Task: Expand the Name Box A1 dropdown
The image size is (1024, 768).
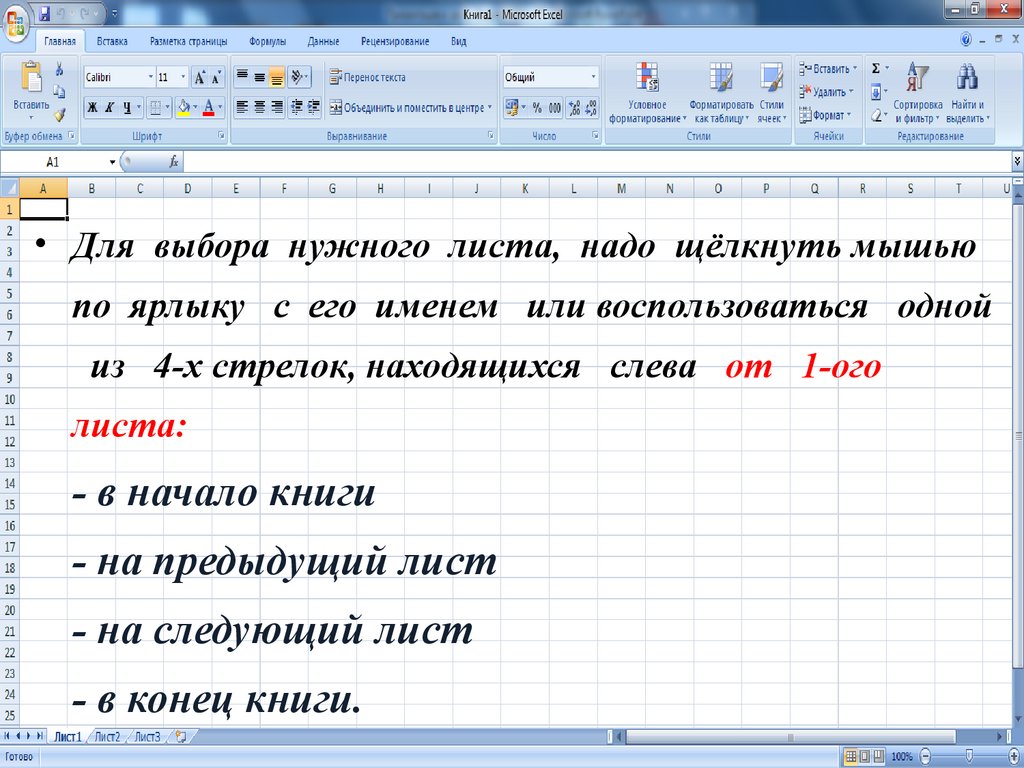Action: pyautogui.click(x=112, y=162)
